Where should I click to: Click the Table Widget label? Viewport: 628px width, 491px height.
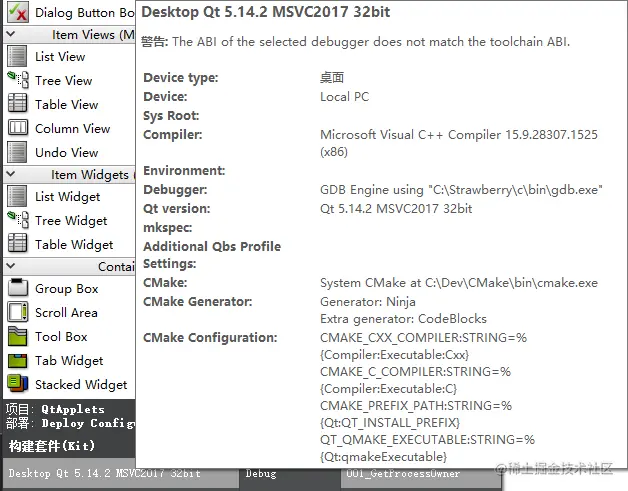coord(74,244)
